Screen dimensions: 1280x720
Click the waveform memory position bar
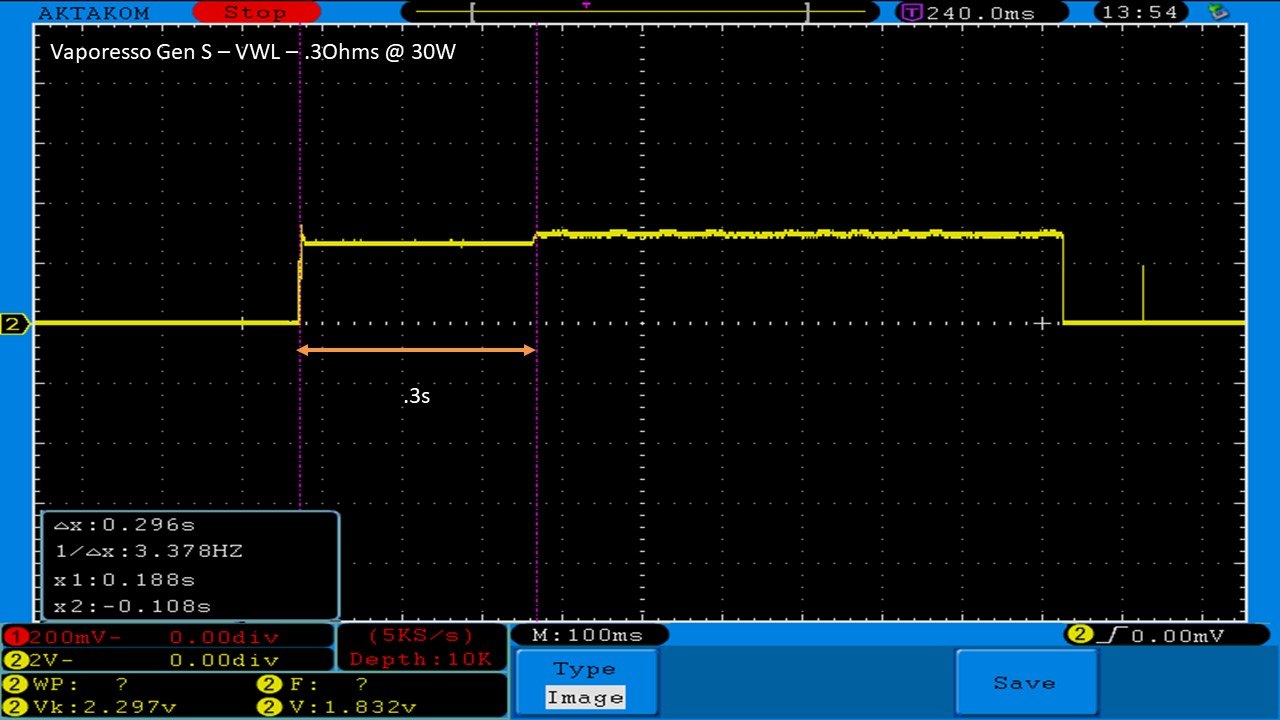click(x=640, y=13)
